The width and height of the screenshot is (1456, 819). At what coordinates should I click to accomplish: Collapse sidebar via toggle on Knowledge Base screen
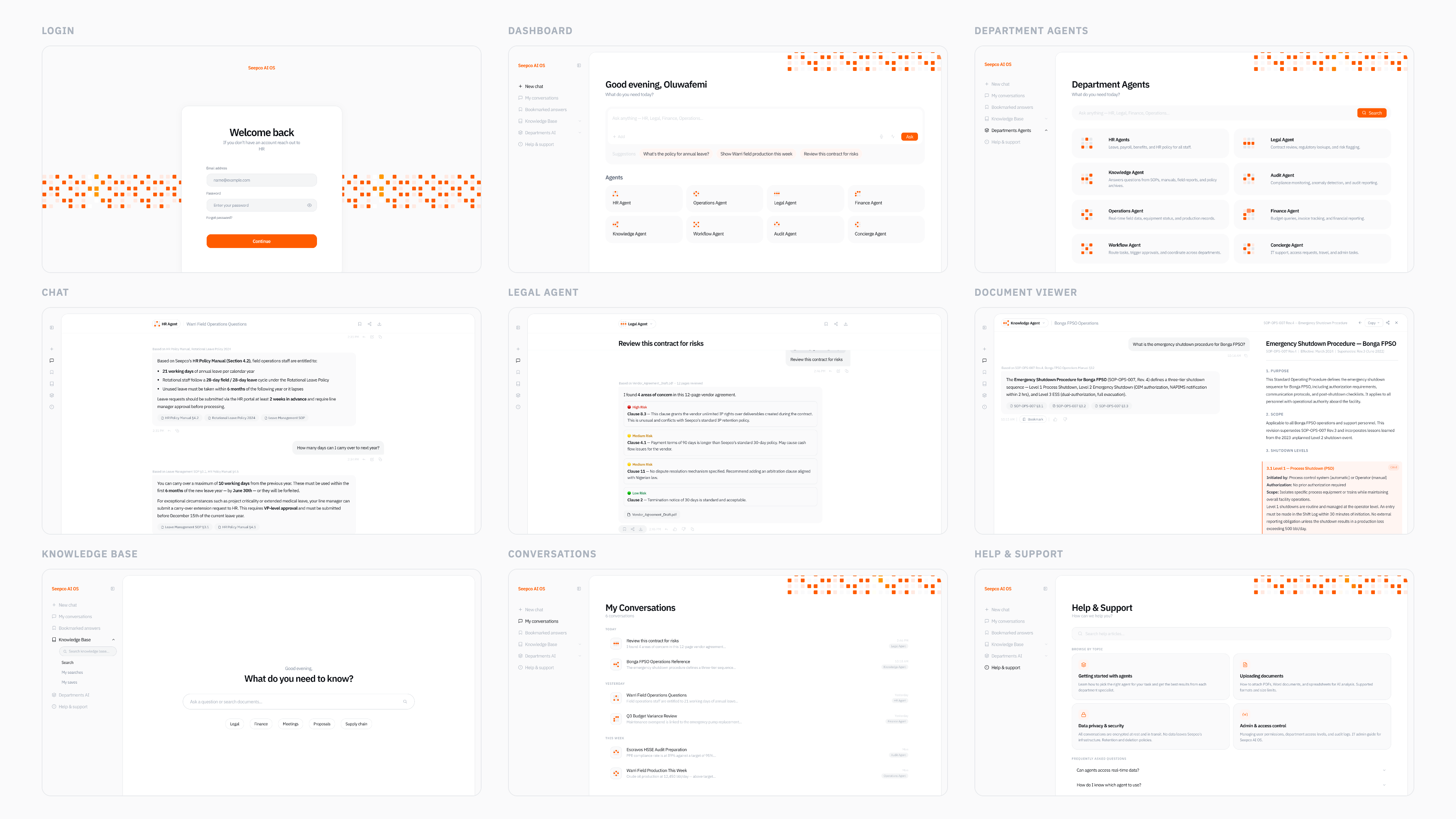click(x=113, y=588)
